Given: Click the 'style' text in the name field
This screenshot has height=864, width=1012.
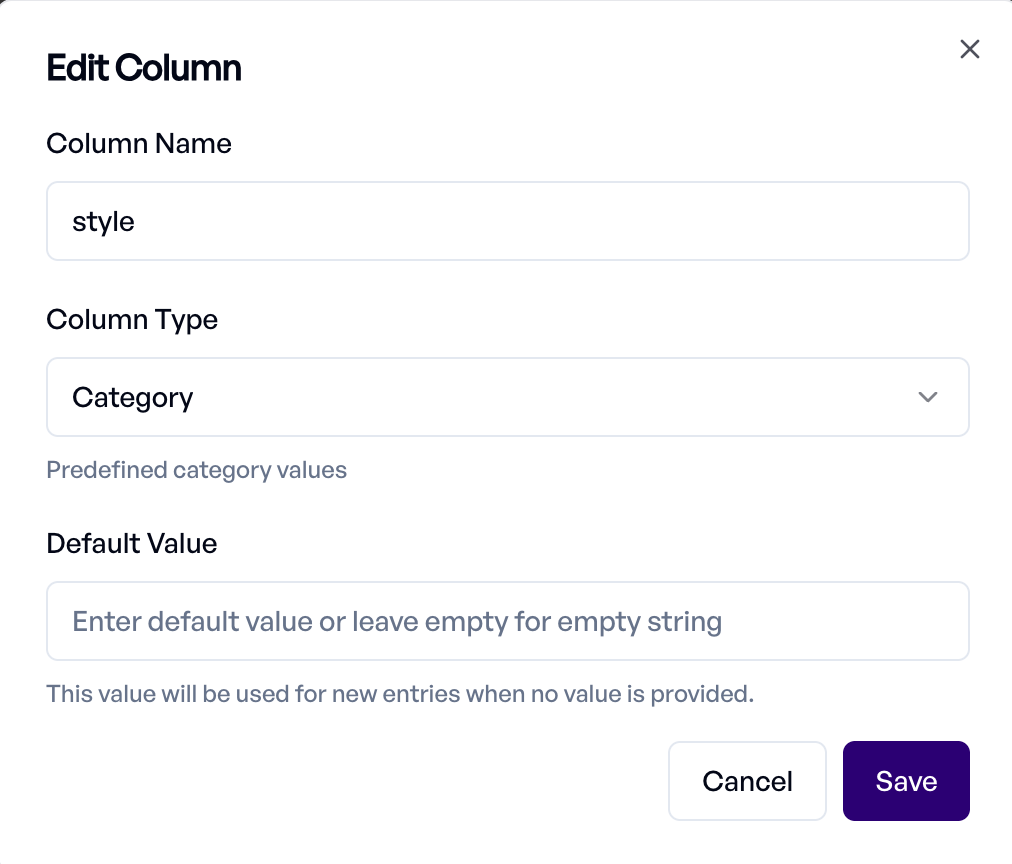Looking at the screenshot, I should tap(103, 222).
